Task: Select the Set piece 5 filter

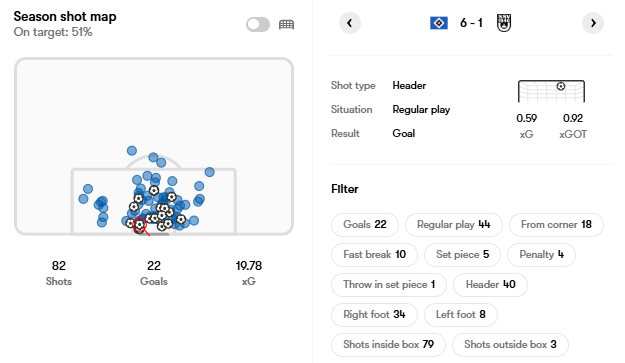Action: point(462,255)
